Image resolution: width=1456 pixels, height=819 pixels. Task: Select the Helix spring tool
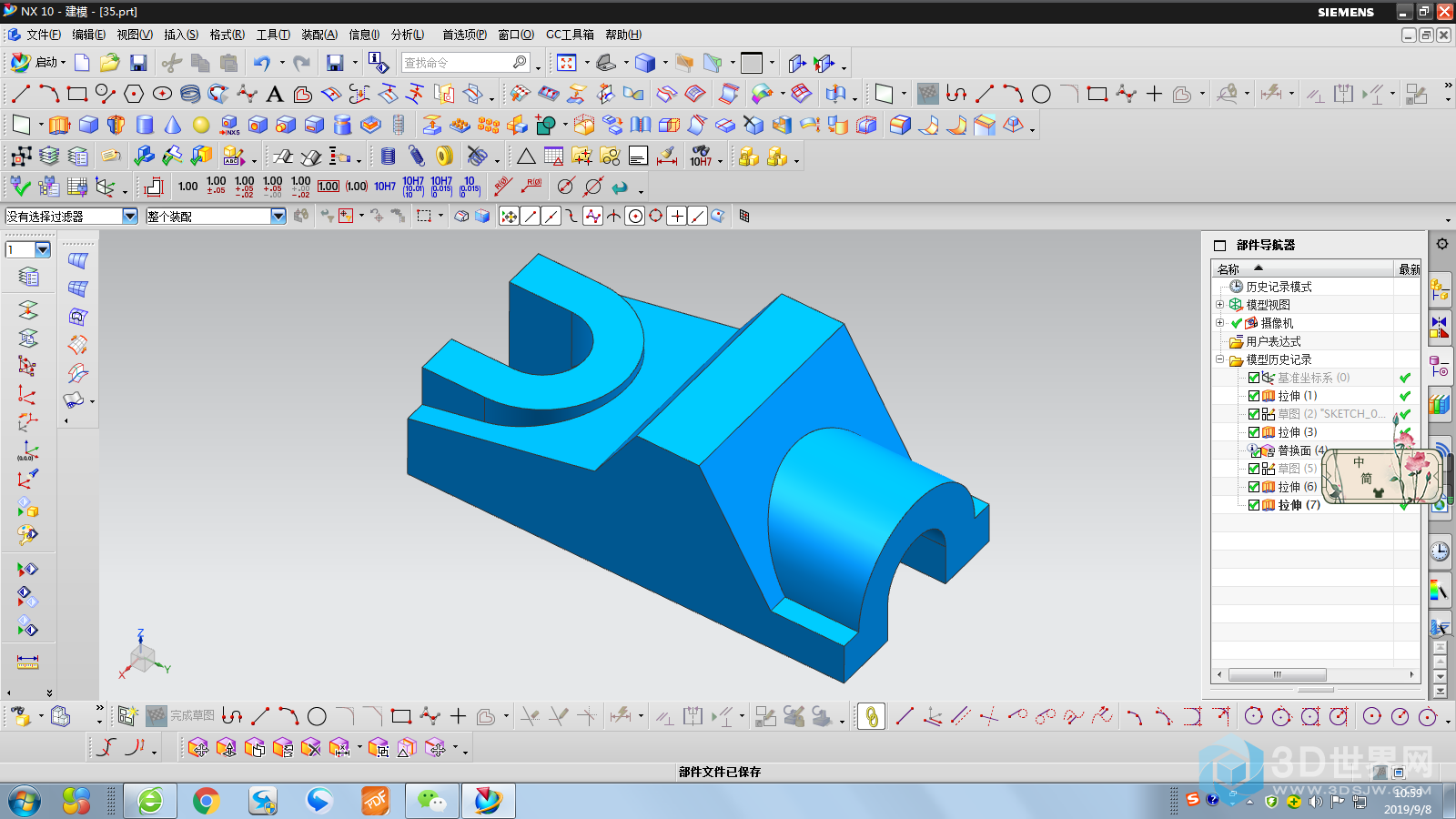[x=190, y=94]
